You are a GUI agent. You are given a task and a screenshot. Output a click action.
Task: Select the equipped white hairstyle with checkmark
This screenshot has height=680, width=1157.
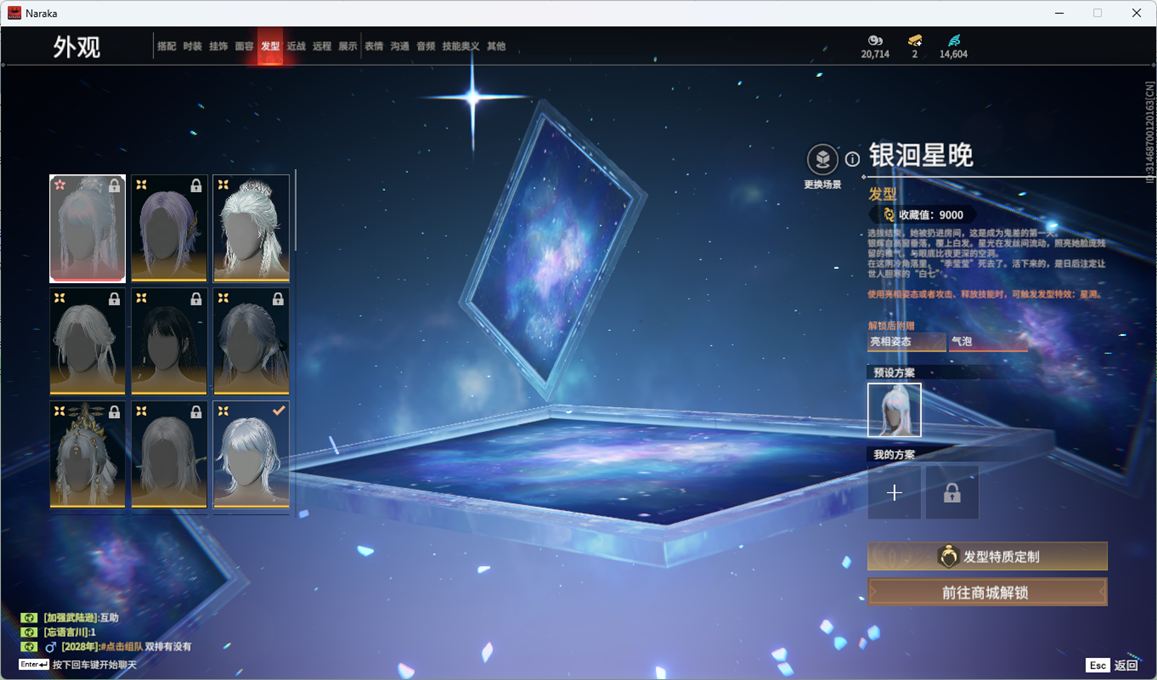tap(251, 454)
